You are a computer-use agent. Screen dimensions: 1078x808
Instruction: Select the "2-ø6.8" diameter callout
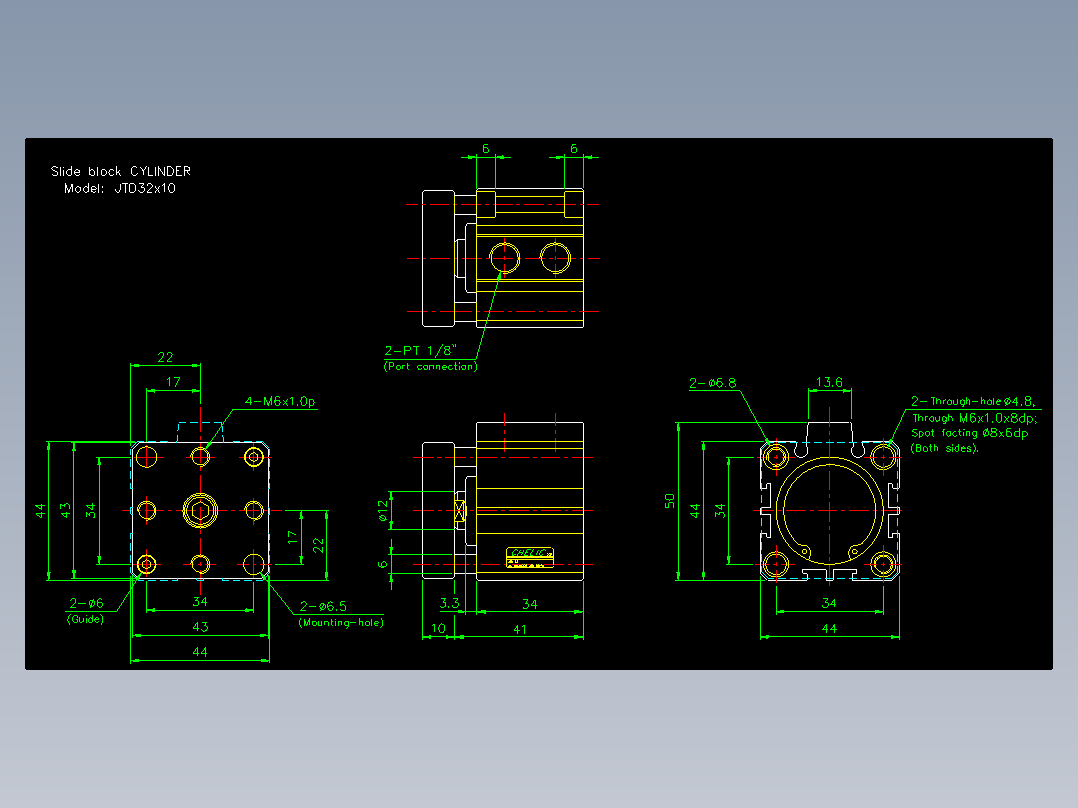(x=712, y=383)
